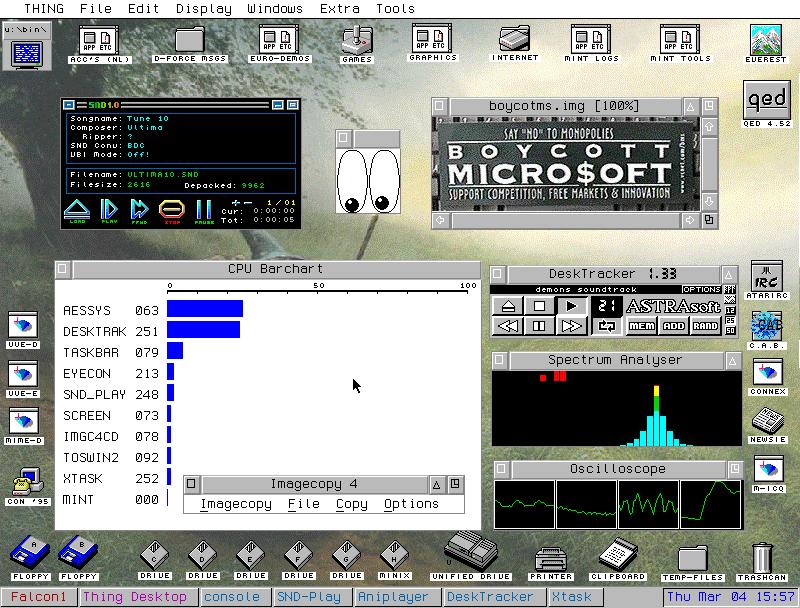The image size is (800, 608).
Task: Open the AtarIRC icon
Action: tap(766, 280)
